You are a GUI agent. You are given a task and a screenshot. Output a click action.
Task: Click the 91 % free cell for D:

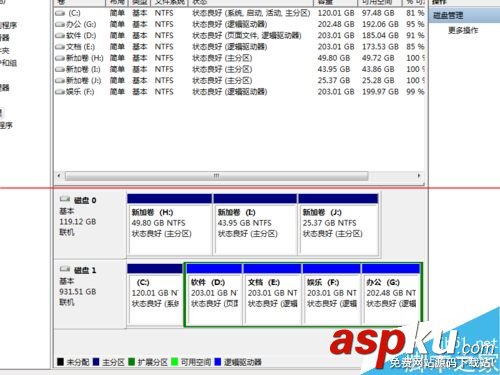click(415, 36)
